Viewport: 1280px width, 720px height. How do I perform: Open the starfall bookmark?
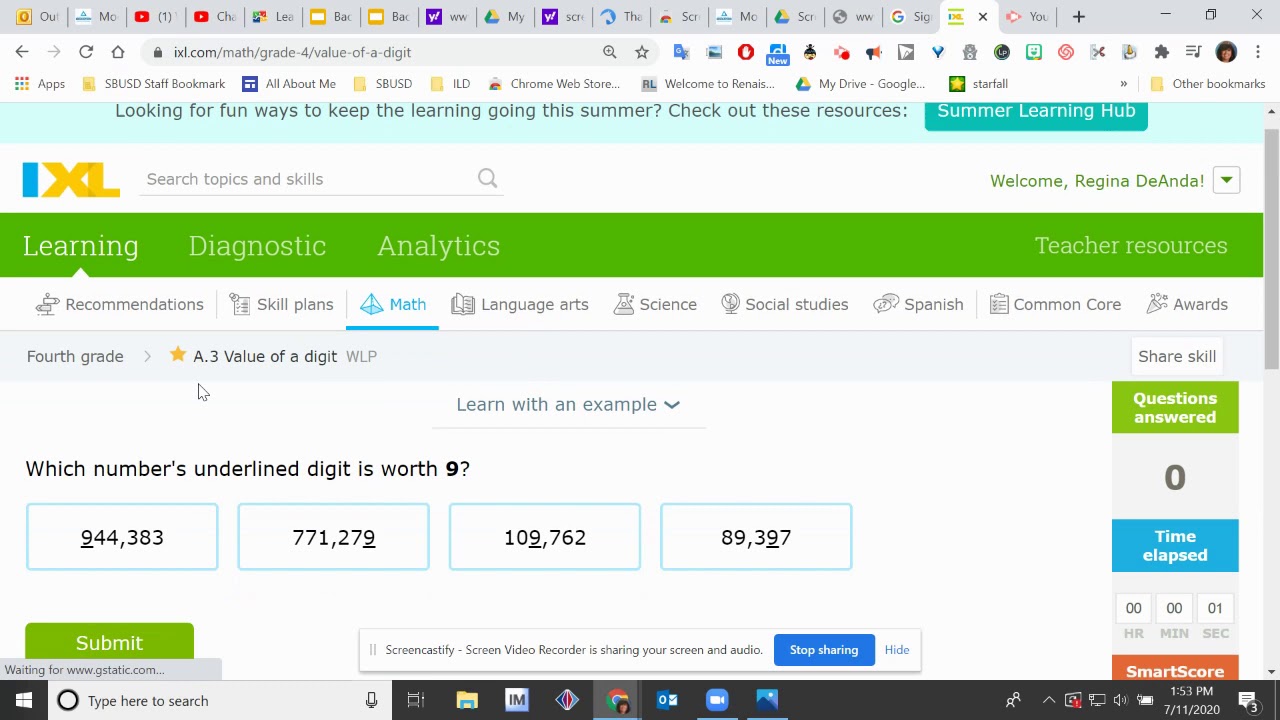click(978, 84)
